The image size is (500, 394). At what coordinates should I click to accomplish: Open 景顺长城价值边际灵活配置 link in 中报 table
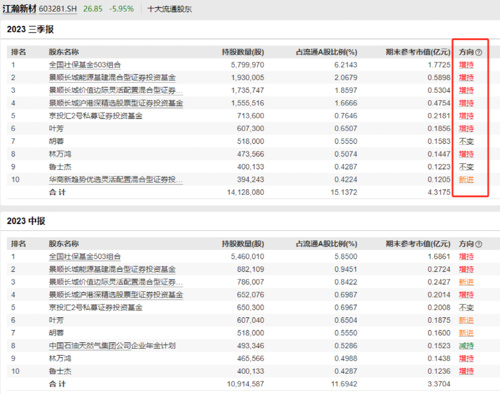pos(116,282)
